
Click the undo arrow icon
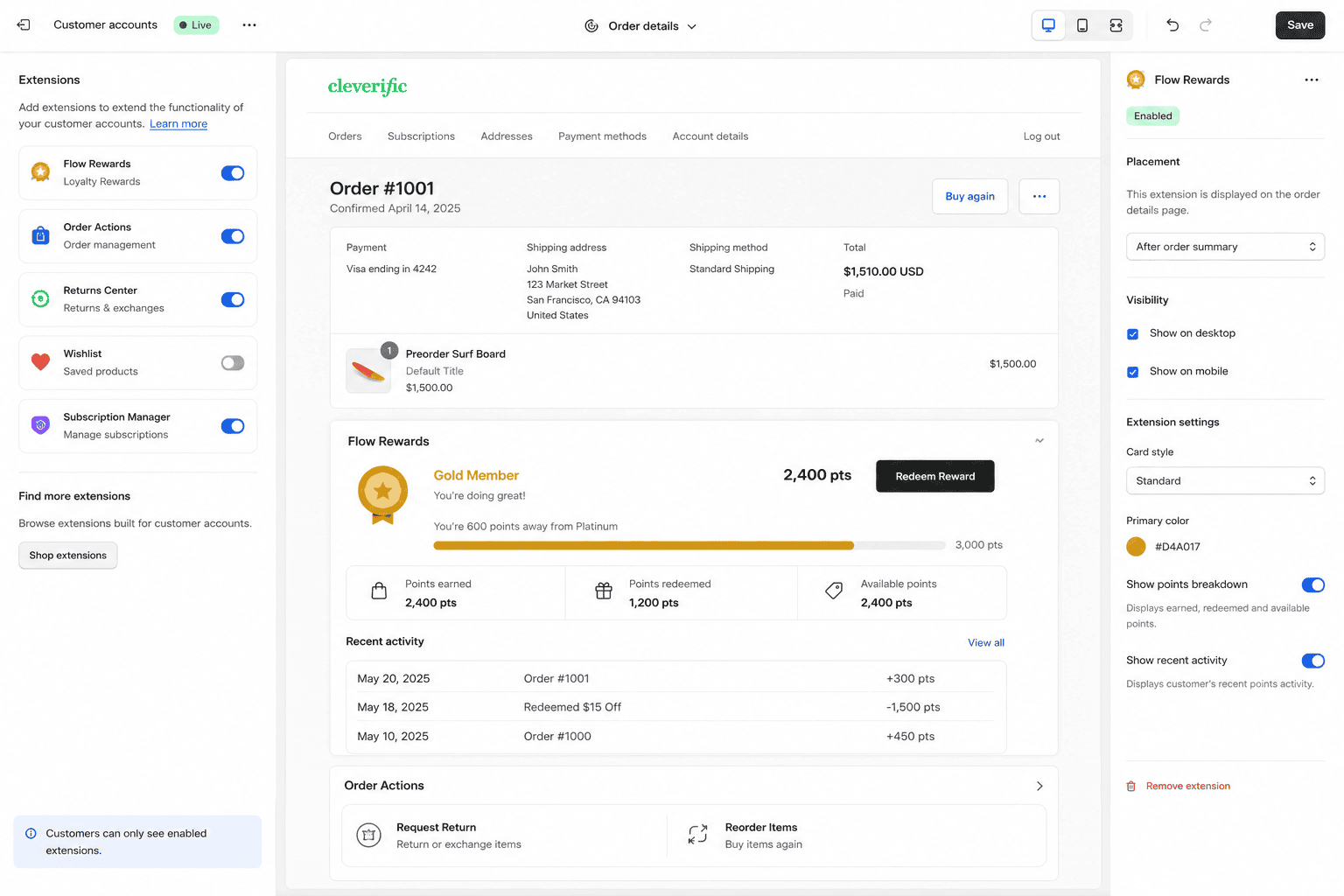point(1172,25)
